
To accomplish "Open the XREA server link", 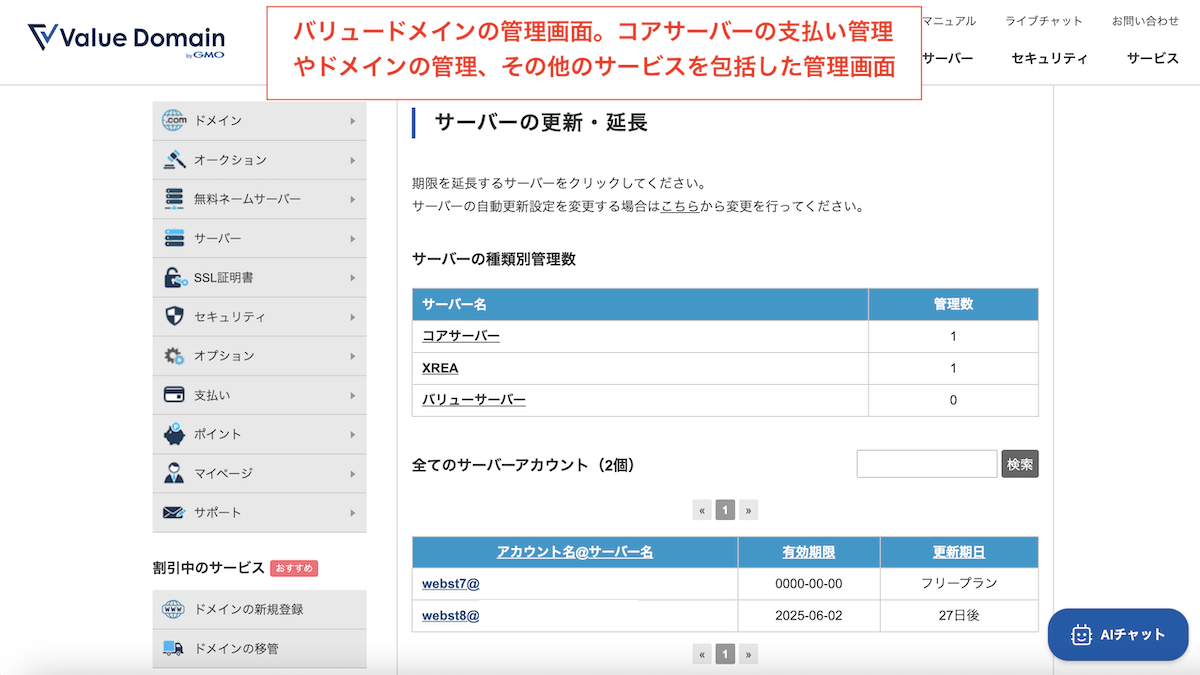I will pyautogui.click(x=440, y=368).
